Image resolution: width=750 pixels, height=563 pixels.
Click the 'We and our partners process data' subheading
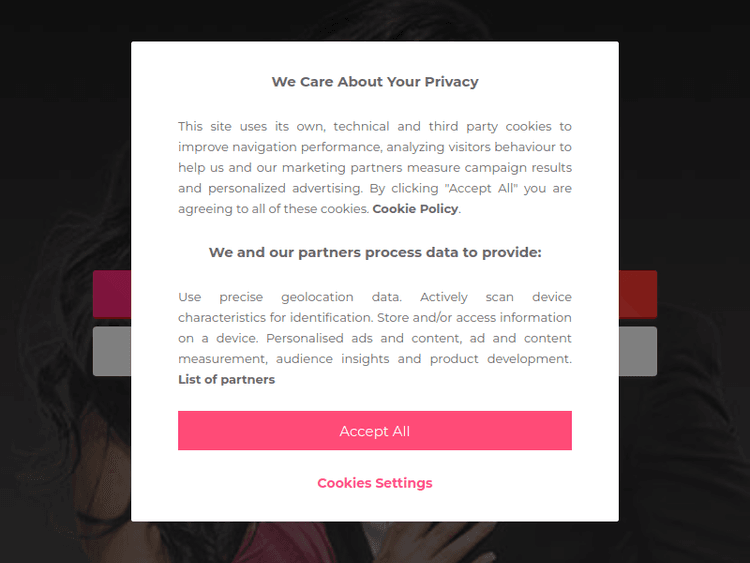375,252
